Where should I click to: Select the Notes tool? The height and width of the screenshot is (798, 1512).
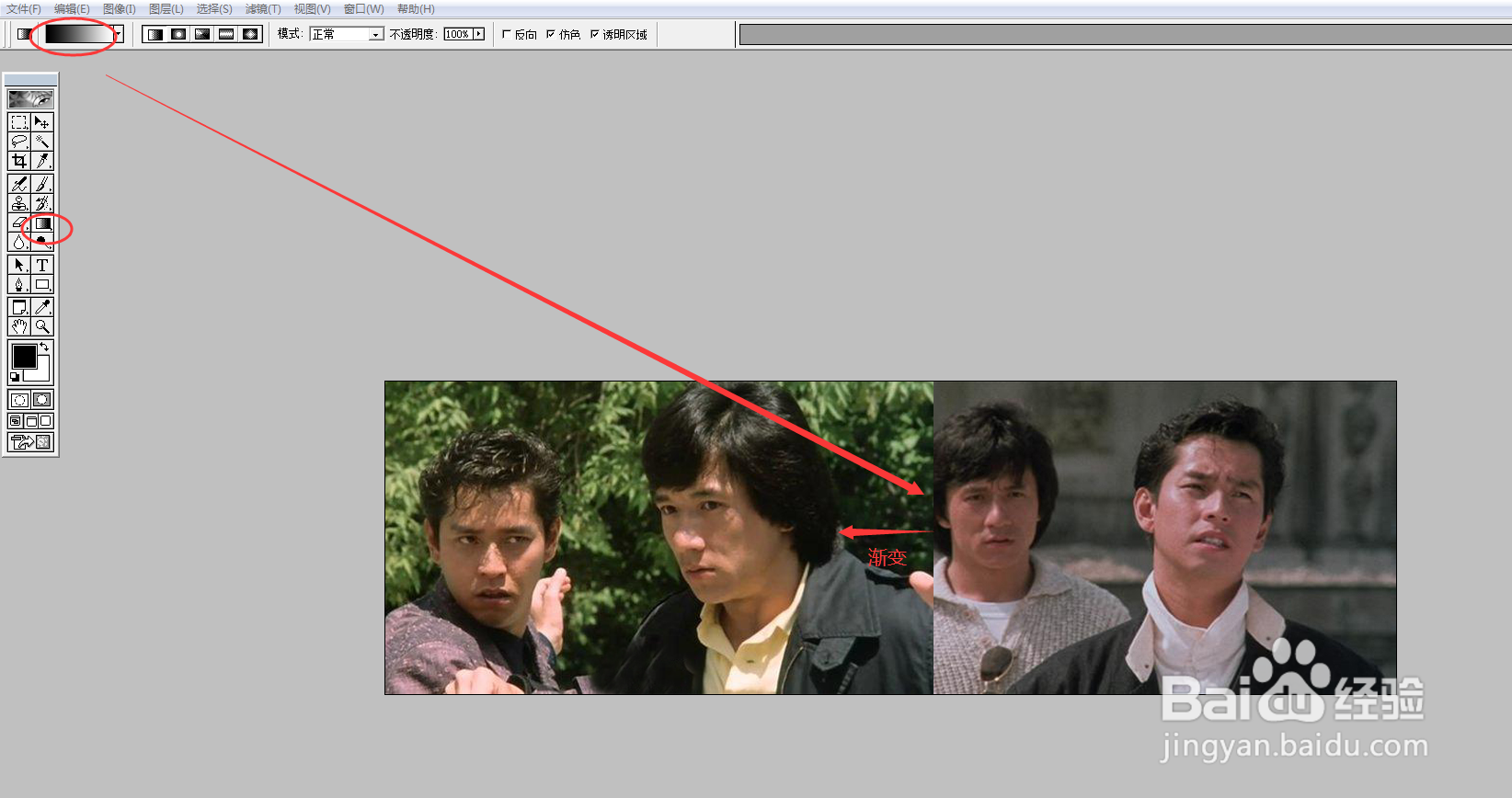(19, 307)
